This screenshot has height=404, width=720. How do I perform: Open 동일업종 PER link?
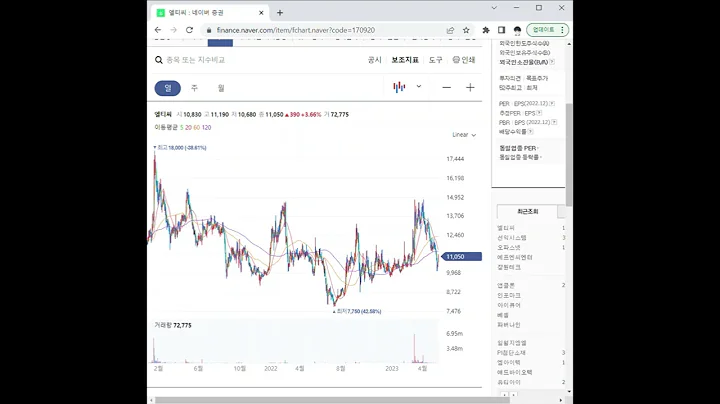pos(519,148)
